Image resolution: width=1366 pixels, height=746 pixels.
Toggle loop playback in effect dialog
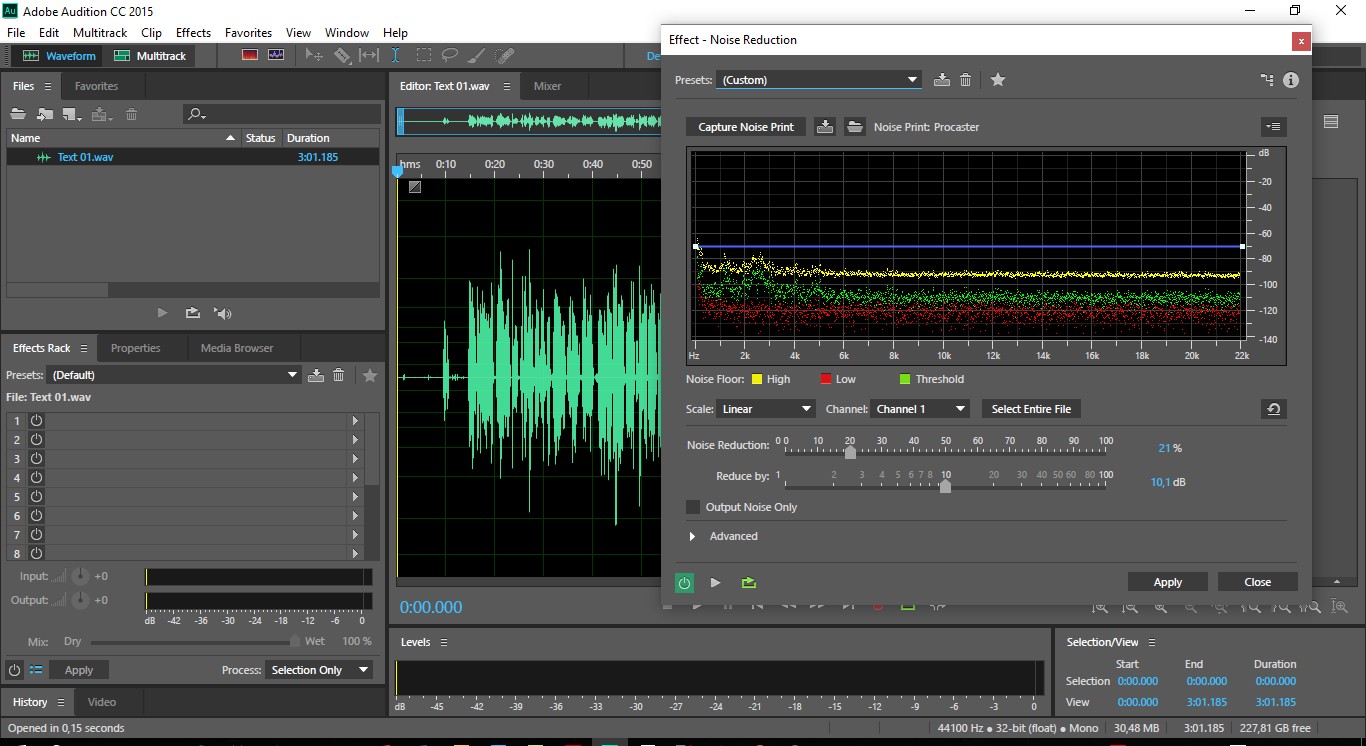pos(748,582)
